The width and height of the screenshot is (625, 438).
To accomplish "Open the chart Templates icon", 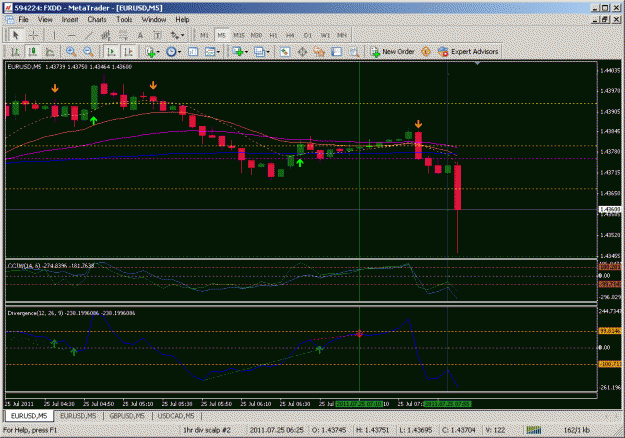I will [x=209, y=52].
